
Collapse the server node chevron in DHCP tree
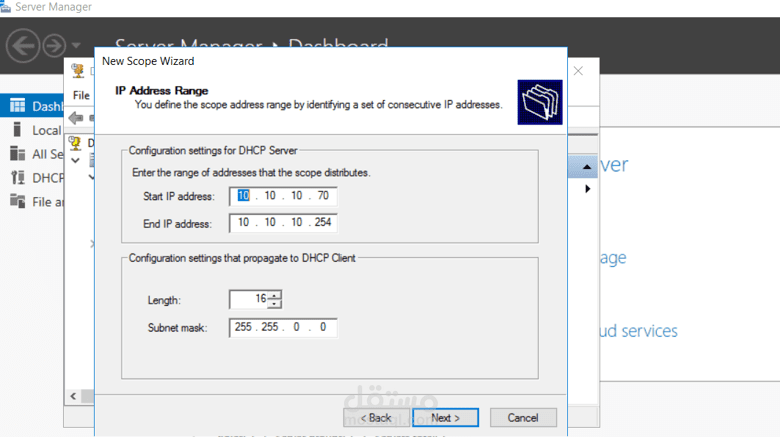pyautogui.click(x=75, y=160)
